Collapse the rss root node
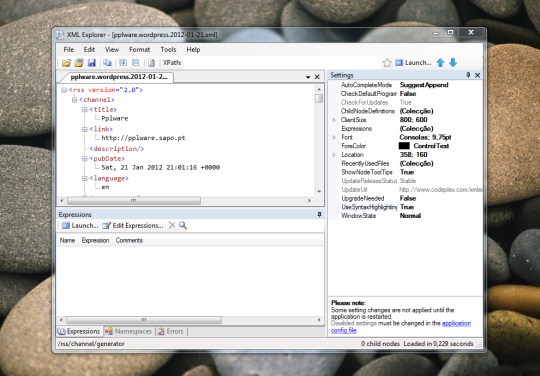This screenshot has width=540, height=376. (64, 90)
